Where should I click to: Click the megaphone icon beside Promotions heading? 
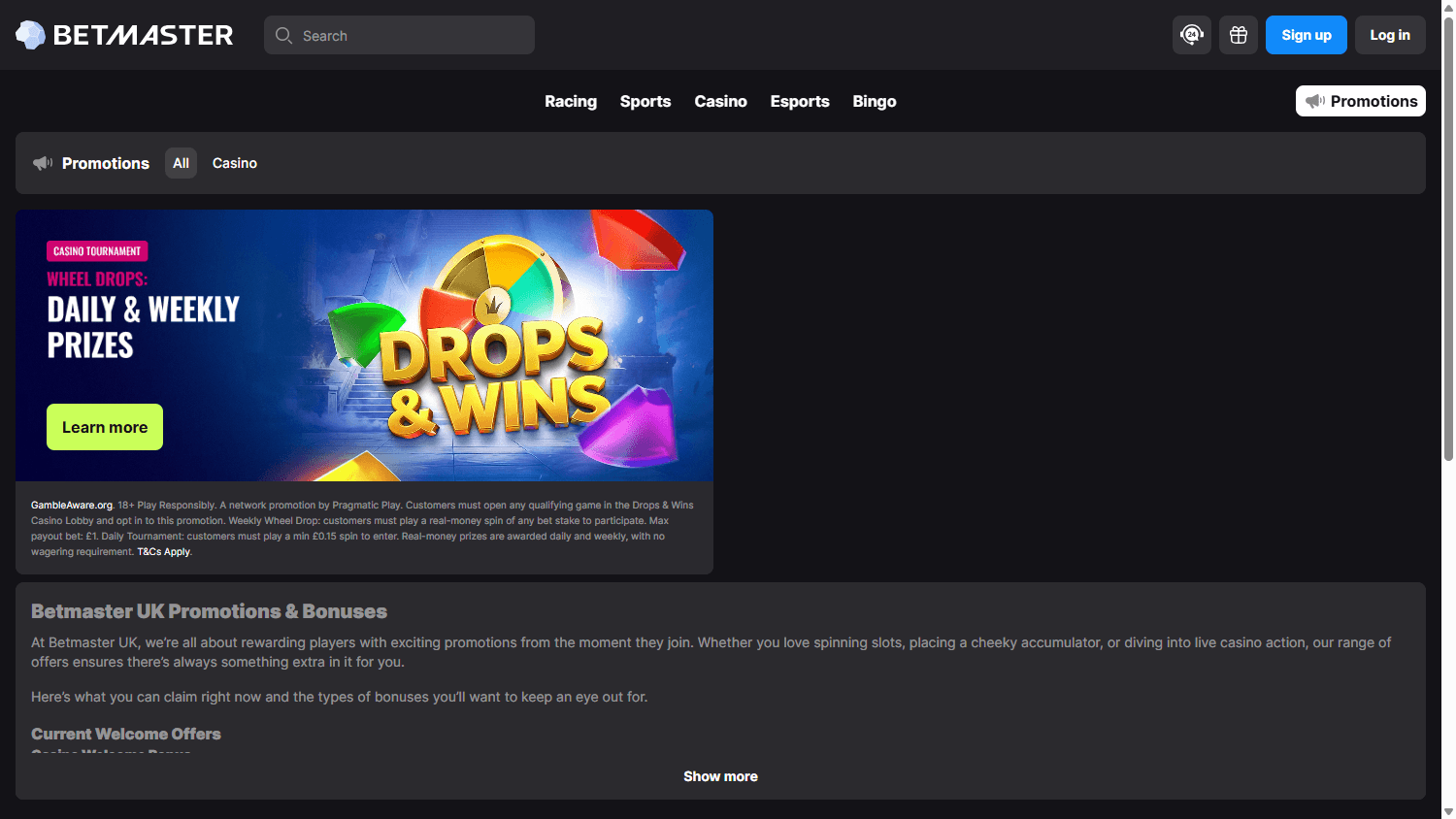click(x=42, y=163)
